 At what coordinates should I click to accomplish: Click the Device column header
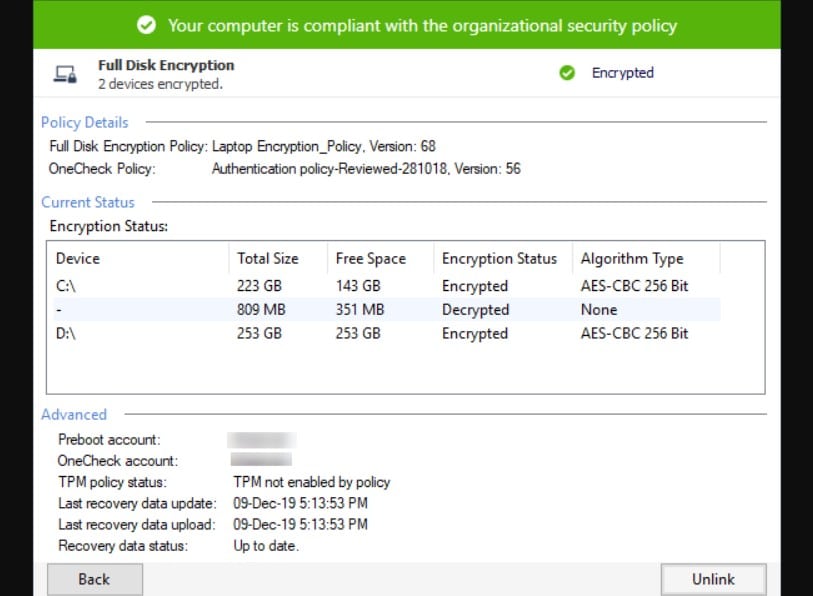(x=137, y=258)
